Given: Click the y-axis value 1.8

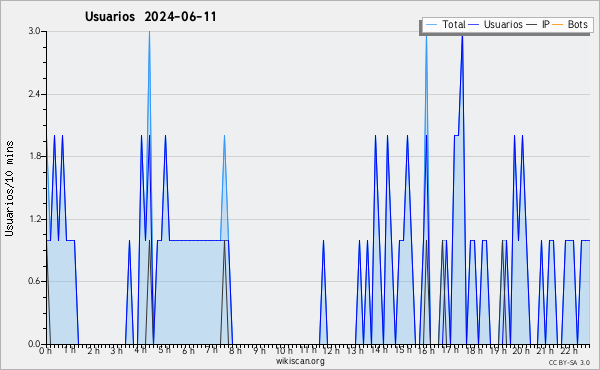Looking at the screenshot, I should click(34, 156).
